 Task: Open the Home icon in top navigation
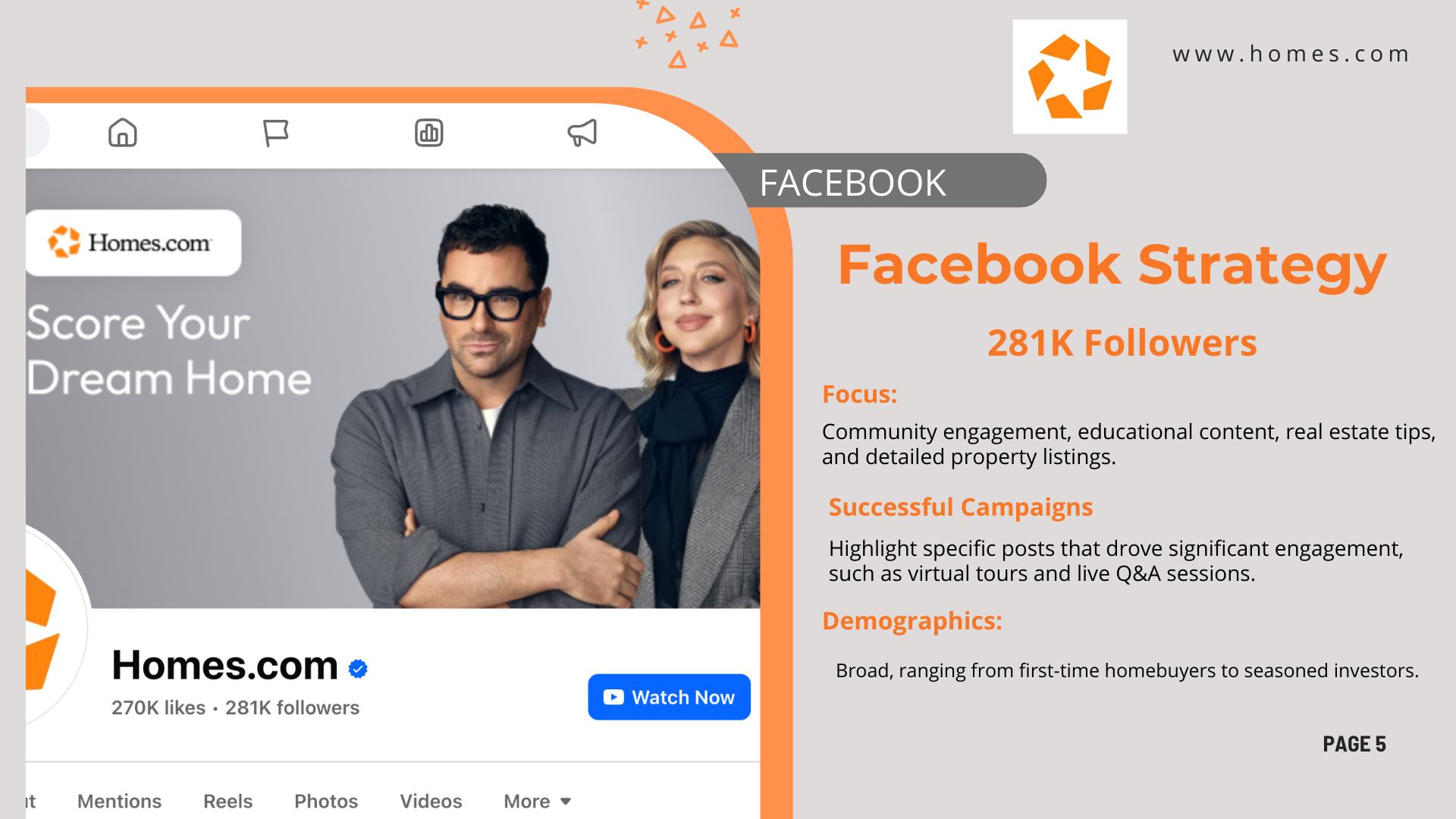pyautogui.click(x=122, y=133)
